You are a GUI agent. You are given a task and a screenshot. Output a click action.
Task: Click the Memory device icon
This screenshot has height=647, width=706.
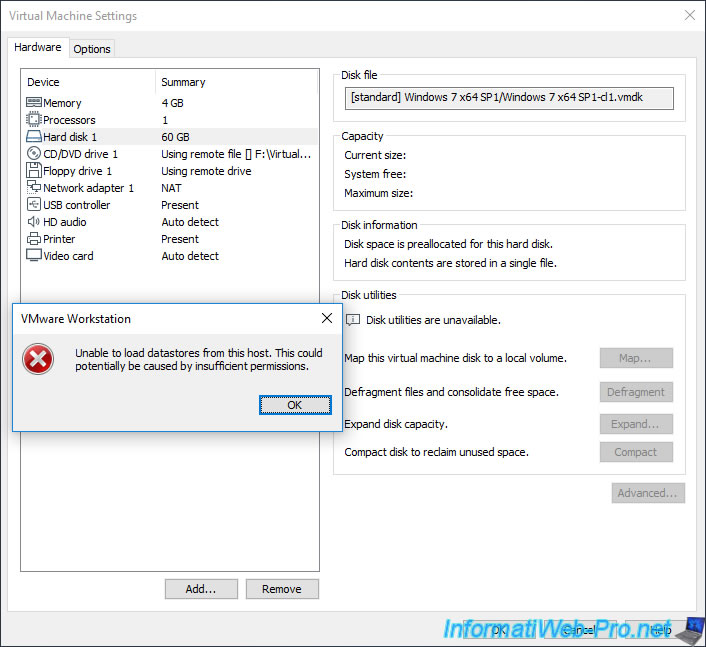(34, 103)
